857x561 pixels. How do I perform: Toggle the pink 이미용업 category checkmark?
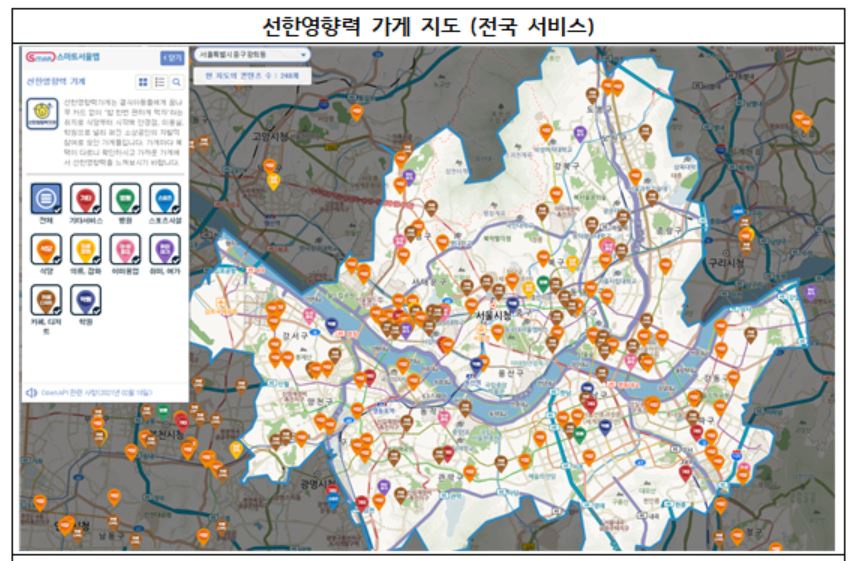125,246
